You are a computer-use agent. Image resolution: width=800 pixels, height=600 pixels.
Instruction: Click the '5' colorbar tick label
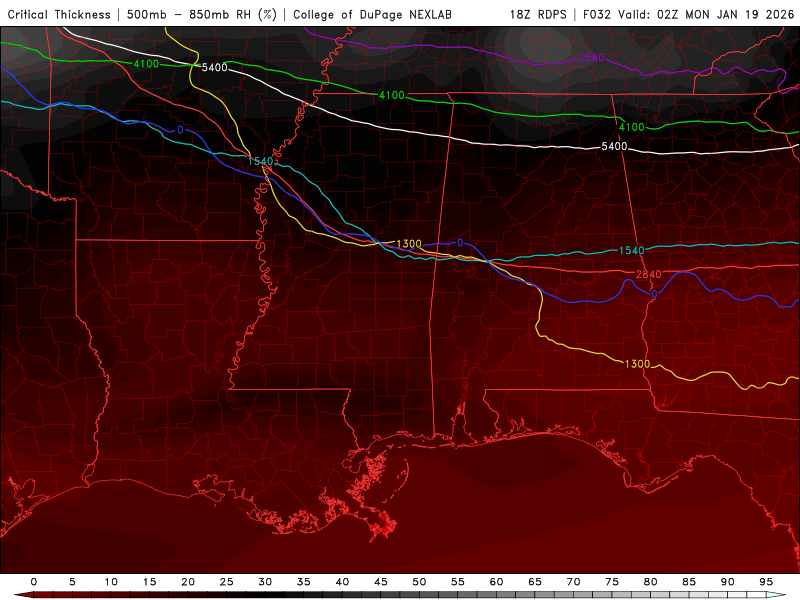tap(72, 582)
